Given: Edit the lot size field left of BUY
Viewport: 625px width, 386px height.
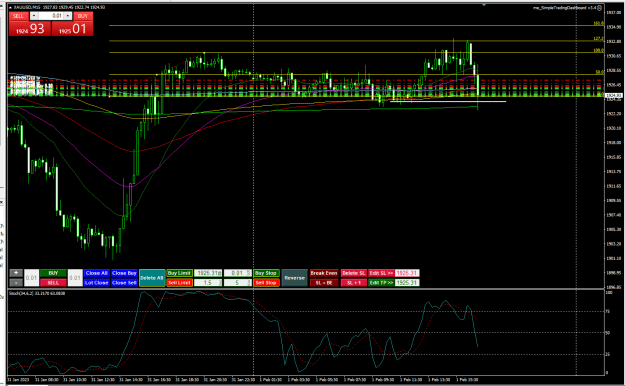Looking at the screenshot, I should (31, 278).
